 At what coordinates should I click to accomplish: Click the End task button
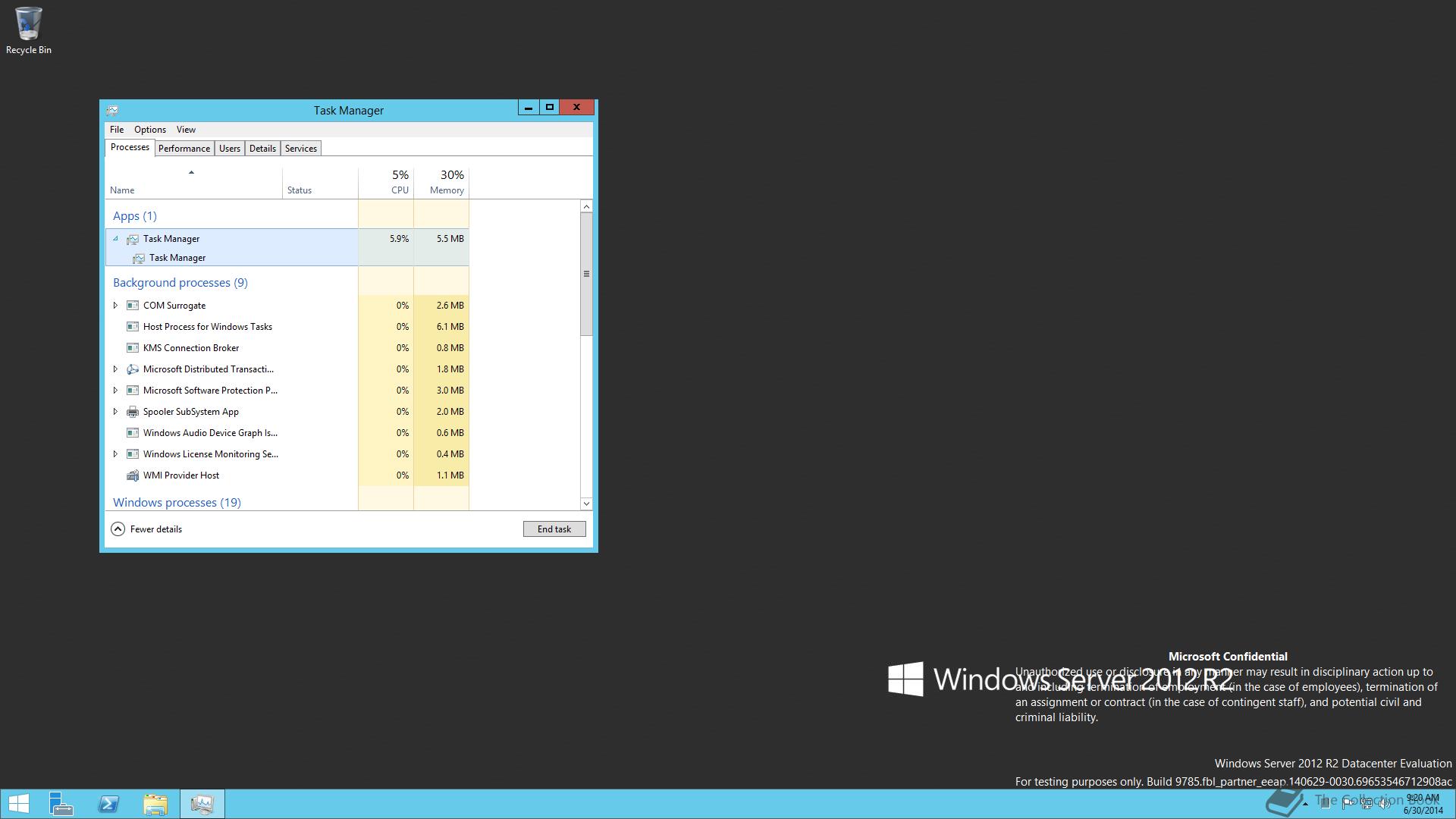(554, 529)
